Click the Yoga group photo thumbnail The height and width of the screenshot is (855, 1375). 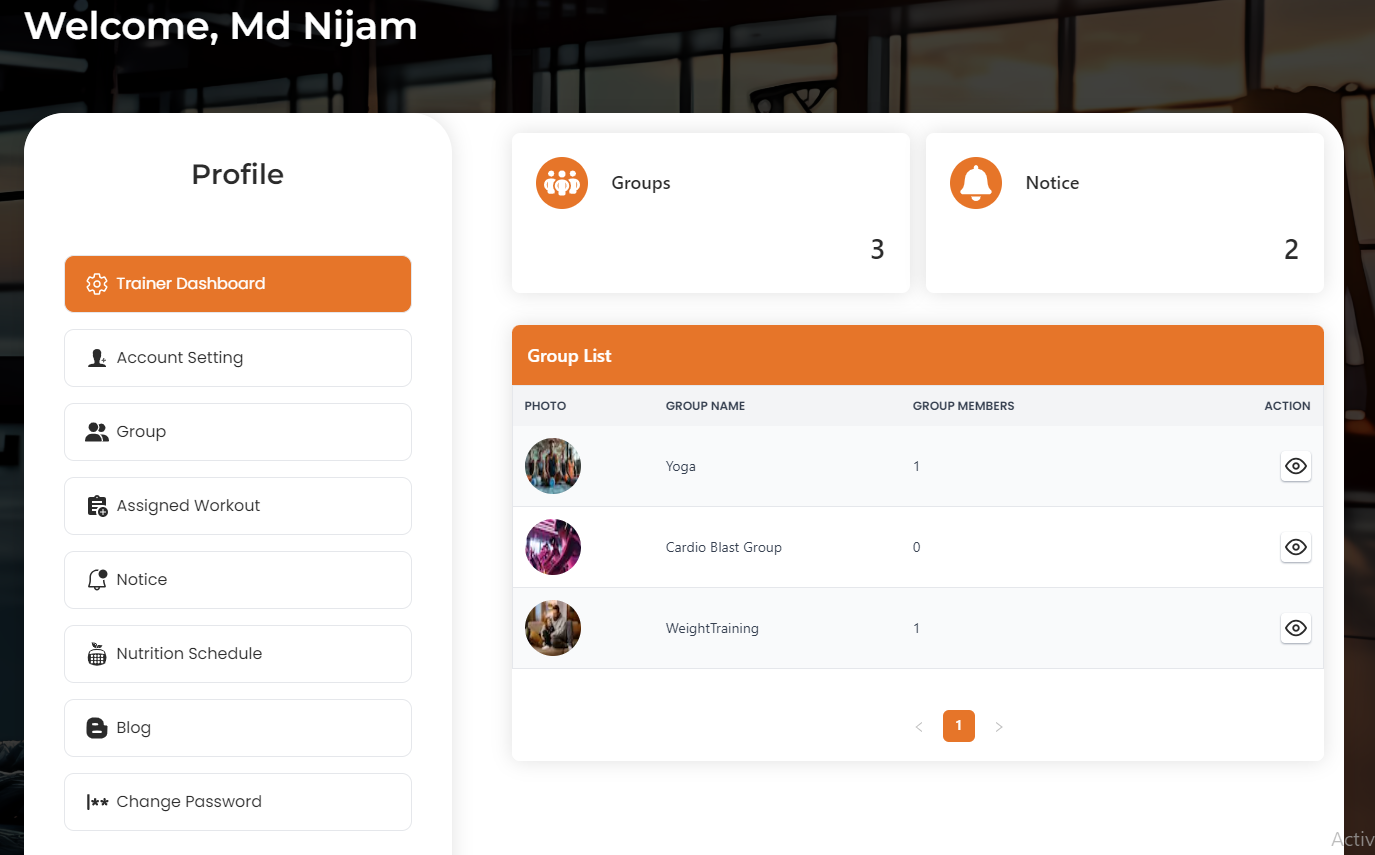[x=552, y=466]
